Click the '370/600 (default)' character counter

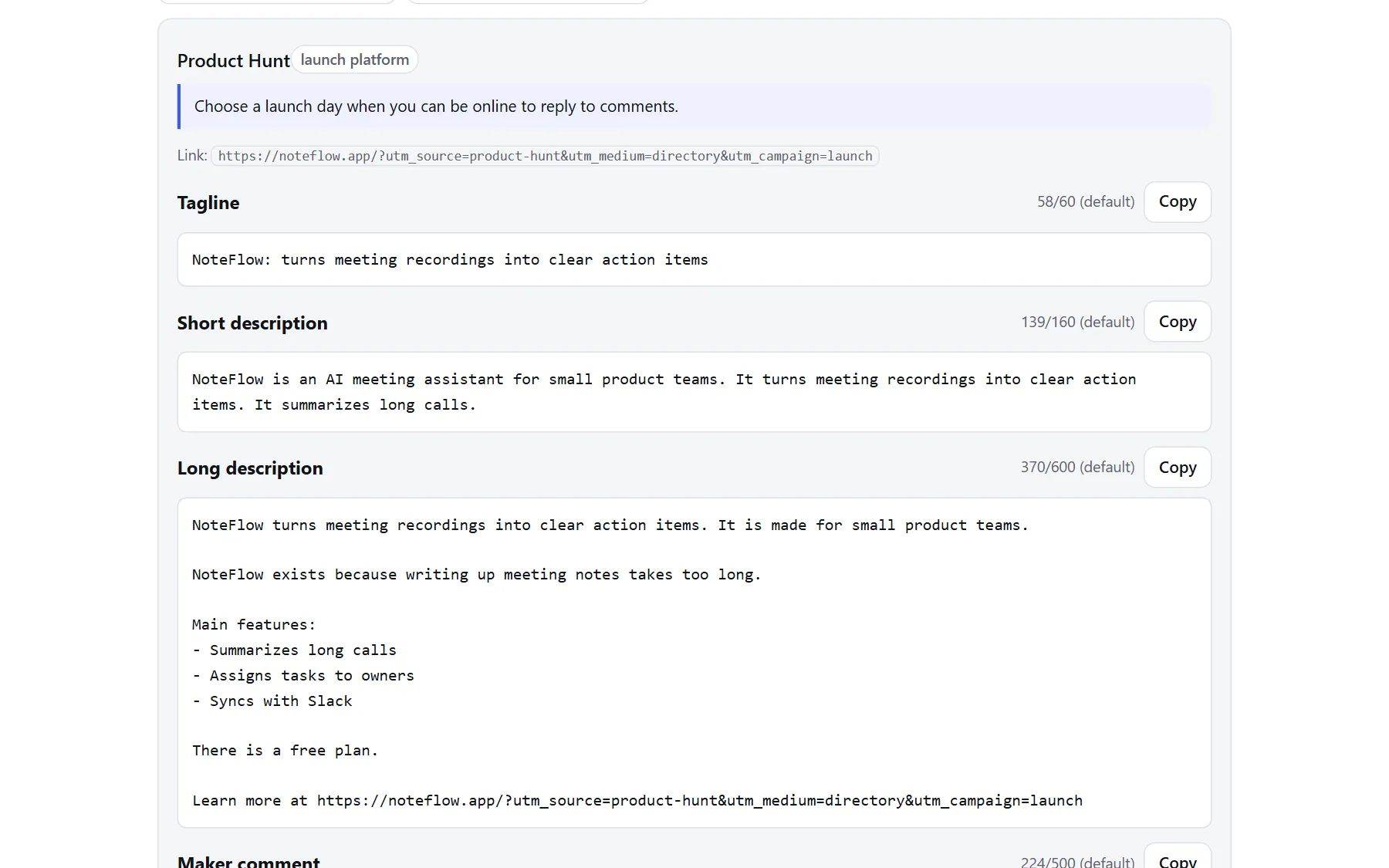coord(1078,468)
